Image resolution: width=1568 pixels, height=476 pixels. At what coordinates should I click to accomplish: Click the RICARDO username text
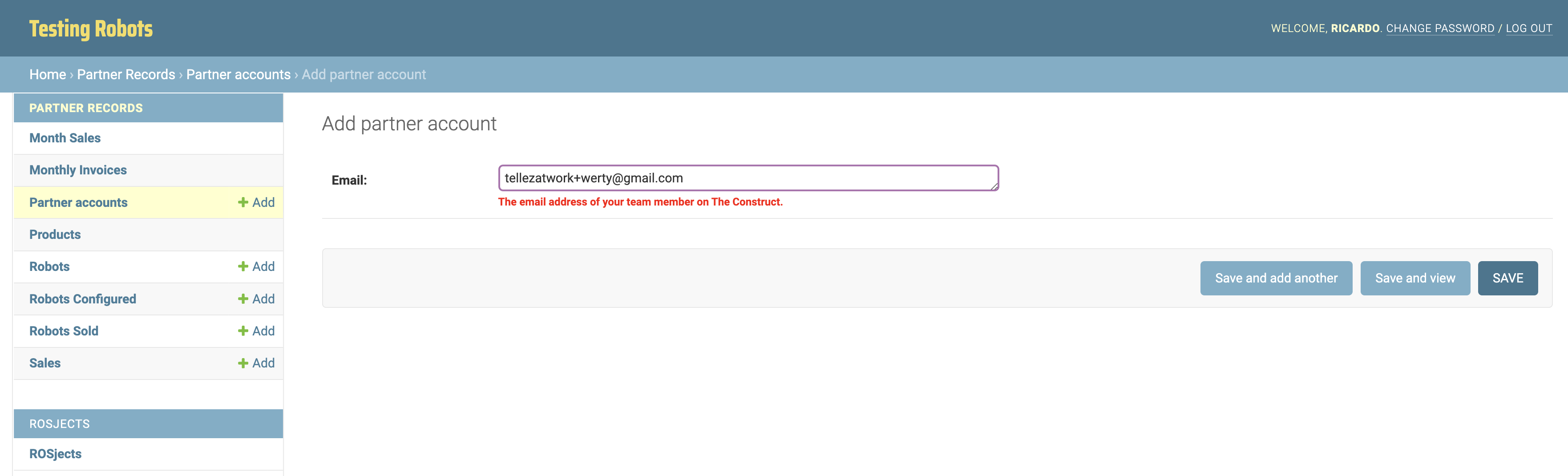(x=1355, y=28)
